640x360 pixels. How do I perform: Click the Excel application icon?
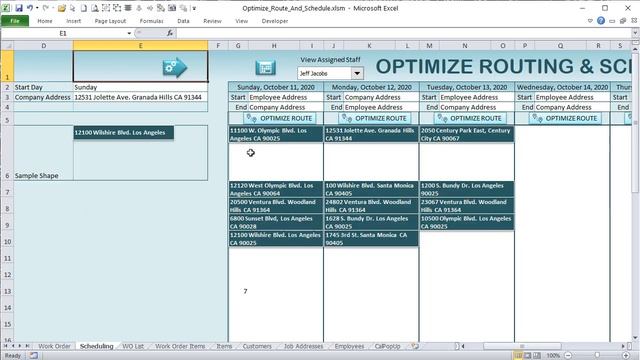pos(7,8)
